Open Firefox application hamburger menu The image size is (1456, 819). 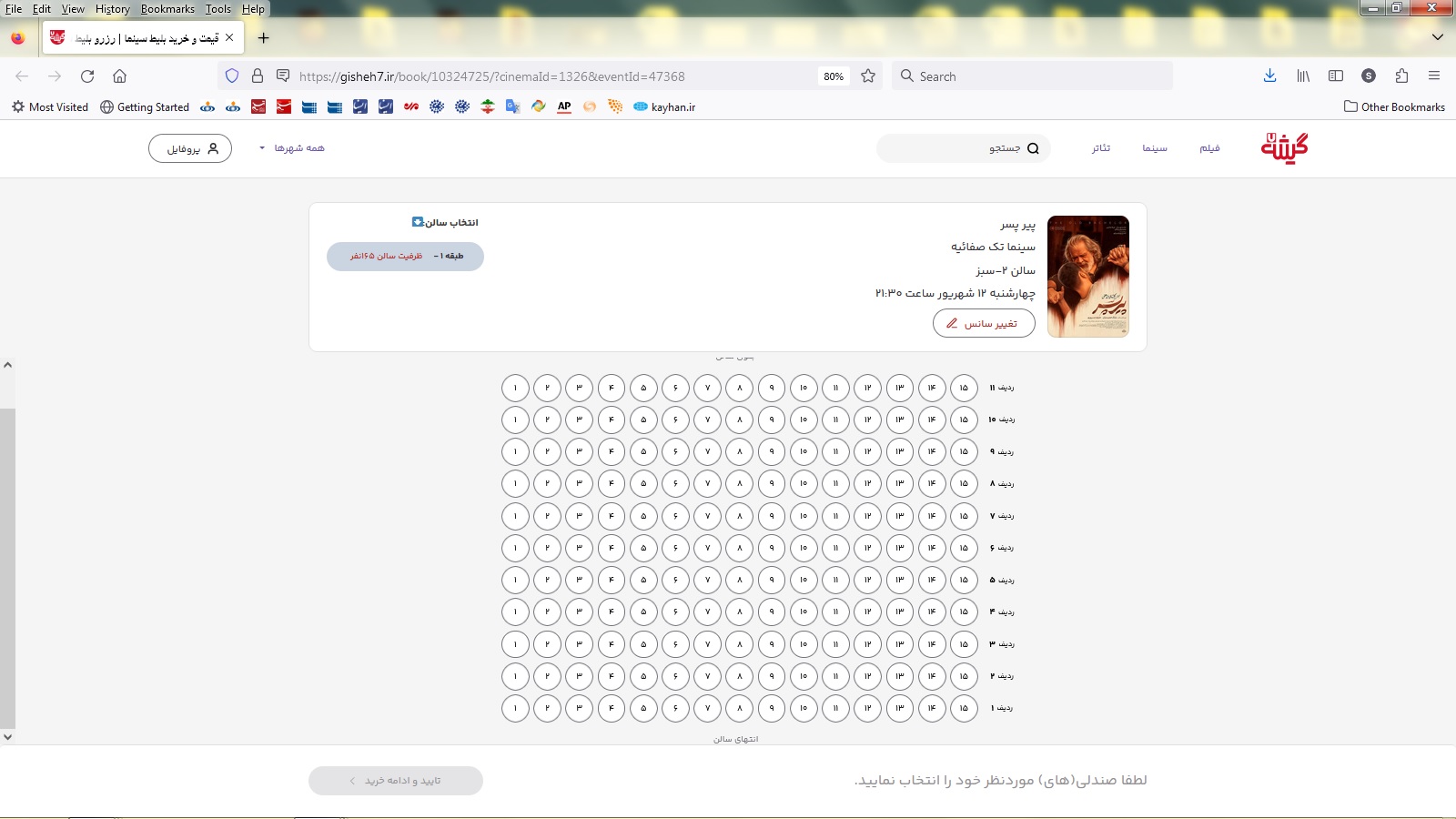(1434, 76)
